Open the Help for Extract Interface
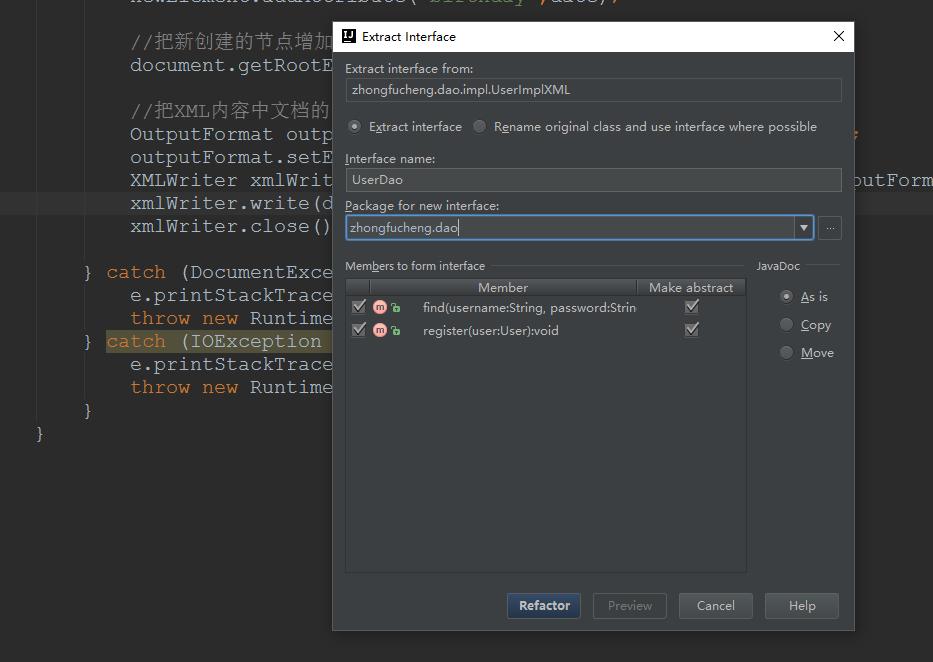 coord(801,605)
